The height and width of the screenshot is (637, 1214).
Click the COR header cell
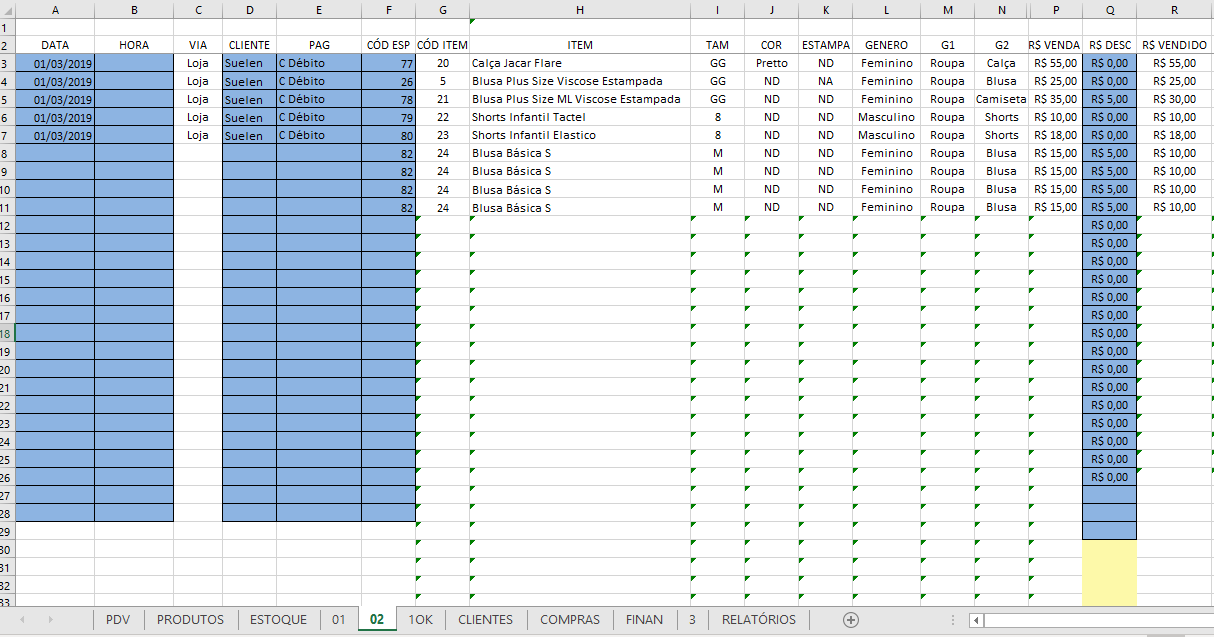click(x=771, y=45)
